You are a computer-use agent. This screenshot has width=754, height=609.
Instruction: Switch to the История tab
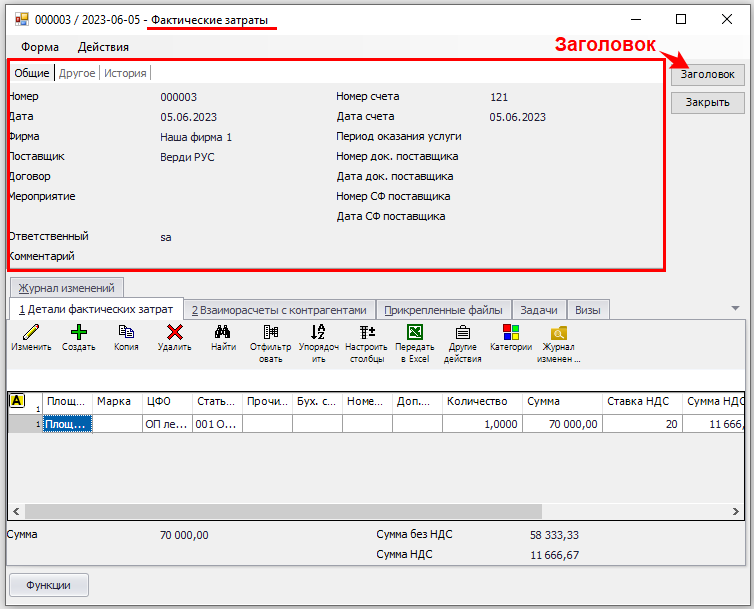pyautogui.click(x=126, y=73)
